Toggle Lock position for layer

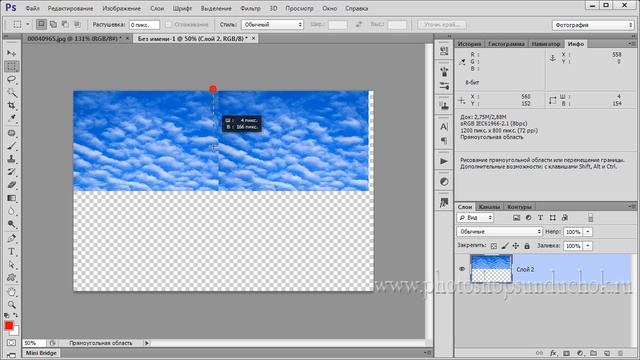pos(516,246)
